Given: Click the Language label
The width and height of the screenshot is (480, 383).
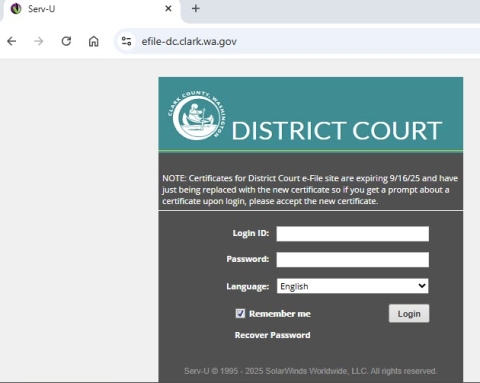Looking at the screenshot, I should 248,287.
